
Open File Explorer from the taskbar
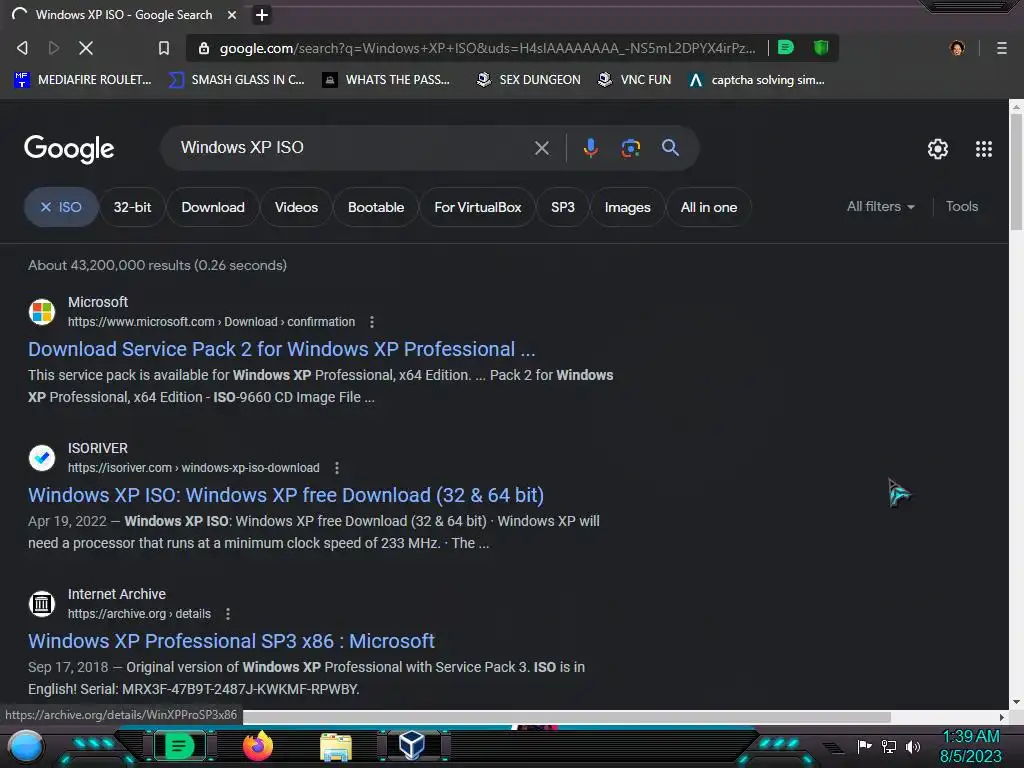[x=336, y=746]
